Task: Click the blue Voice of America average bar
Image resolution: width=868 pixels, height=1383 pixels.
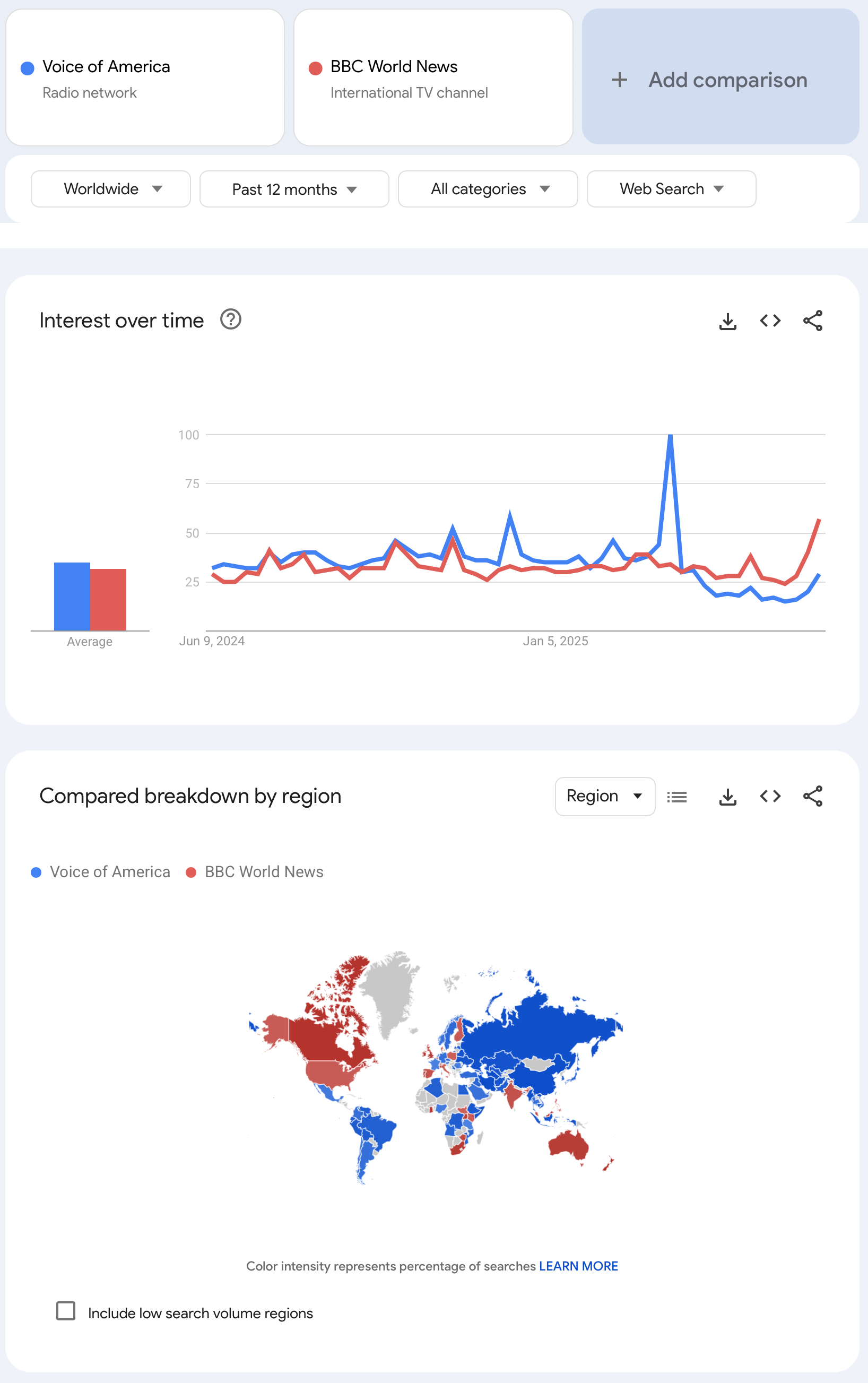Action: [72, 596]
